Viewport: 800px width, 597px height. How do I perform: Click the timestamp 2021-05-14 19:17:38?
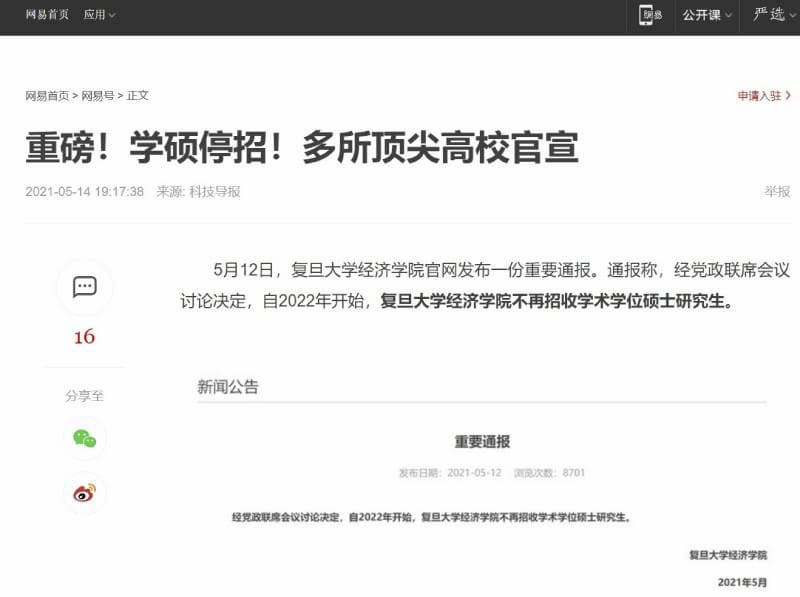coord(85,192)
